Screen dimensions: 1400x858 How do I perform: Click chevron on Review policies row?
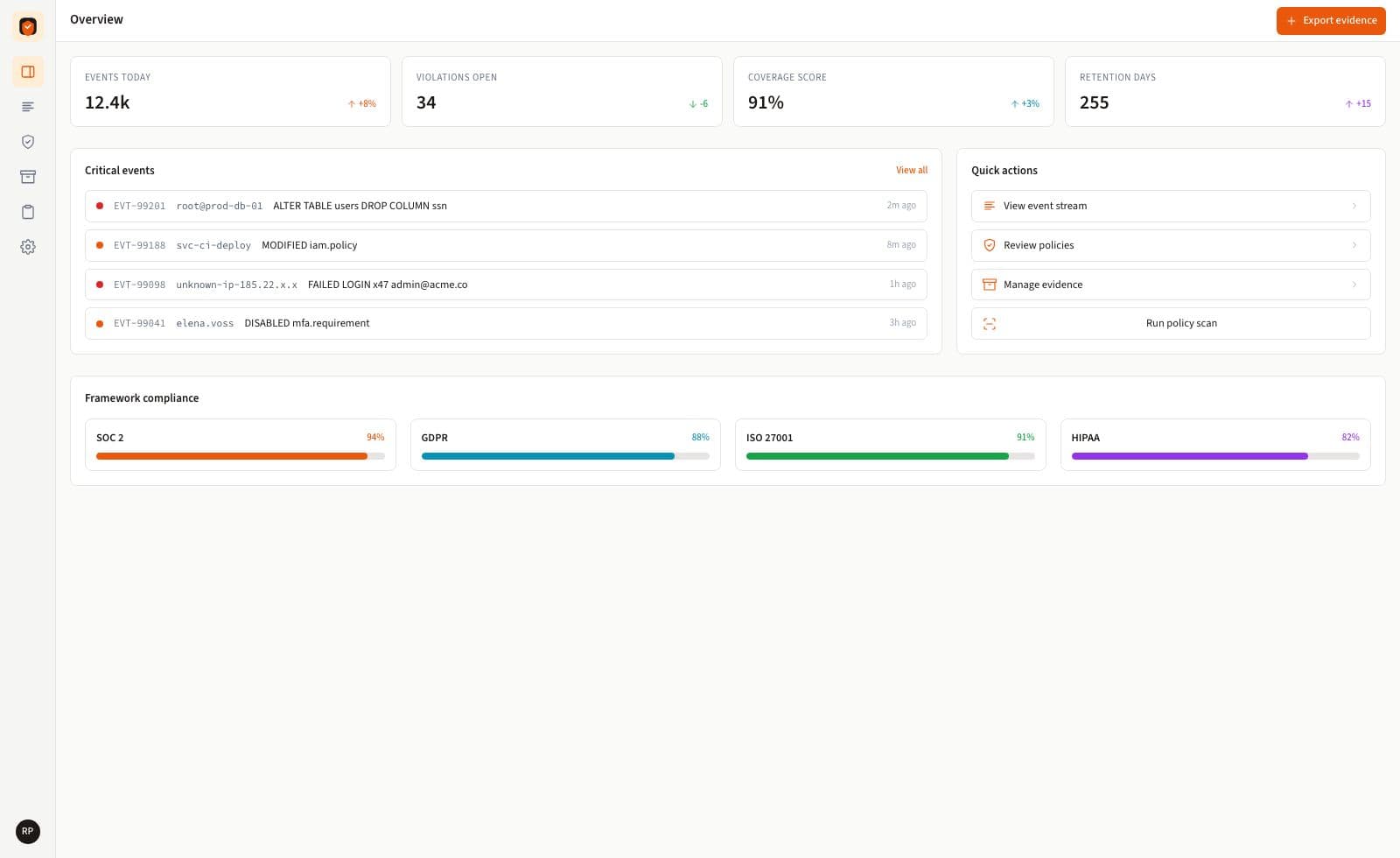1354,245
